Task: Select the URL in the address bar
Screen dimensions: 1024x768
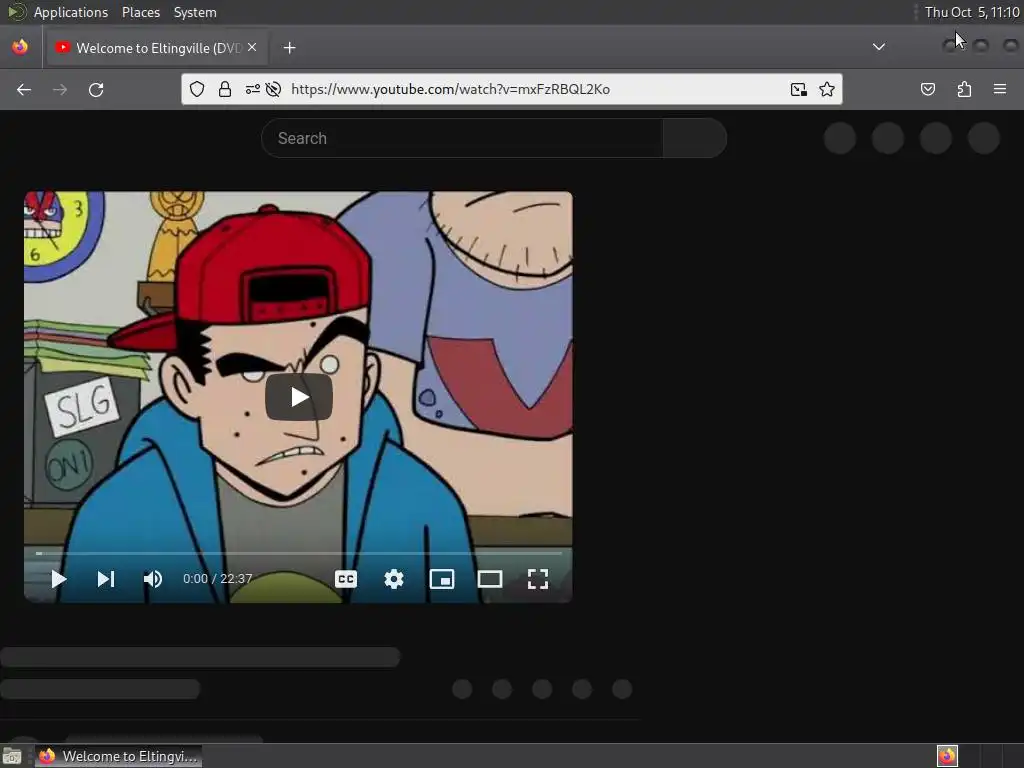Action: 451,89
